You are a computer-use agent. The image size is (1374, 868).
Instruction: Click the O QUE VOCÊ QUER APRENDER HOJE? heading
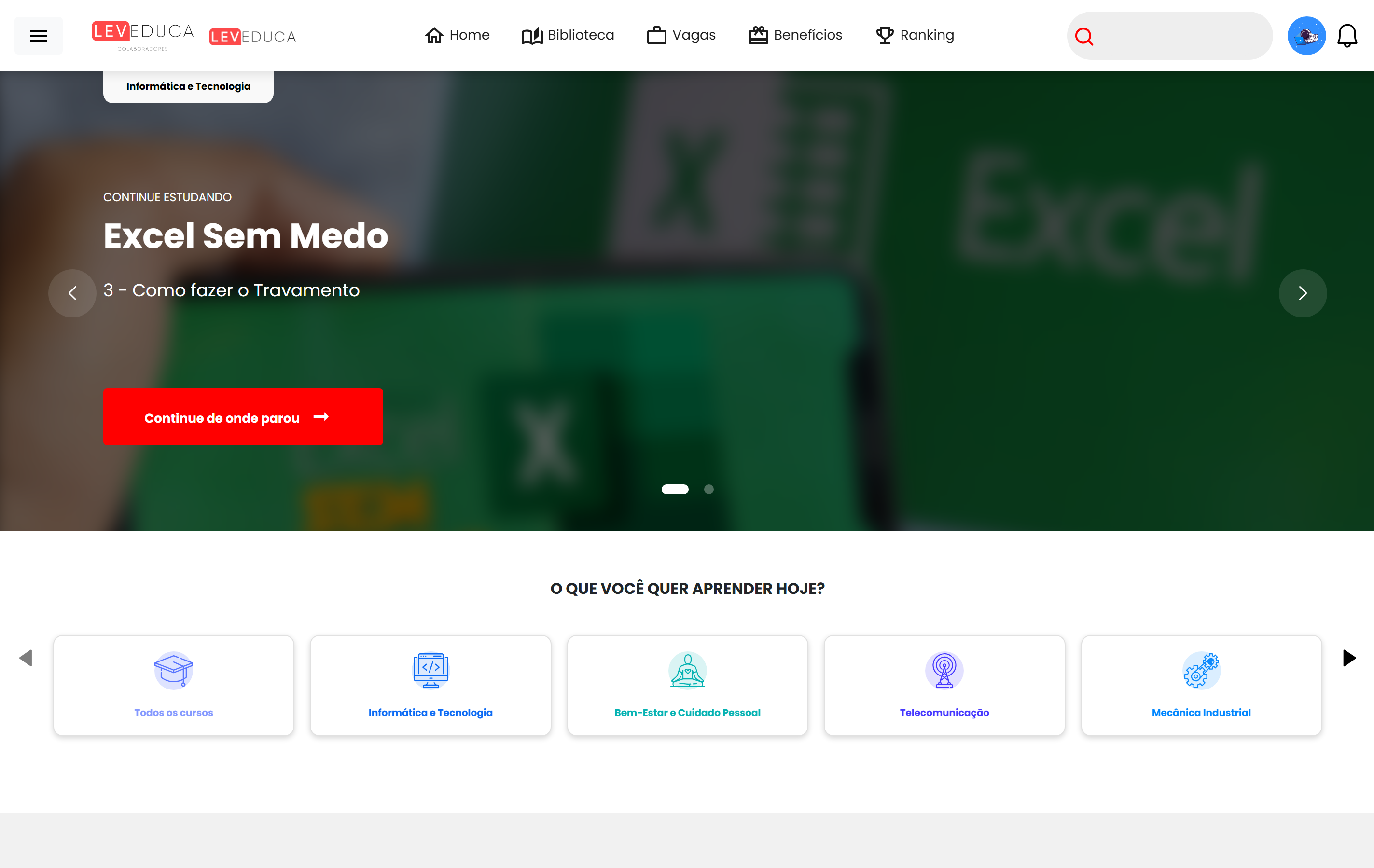pos(688,589)
